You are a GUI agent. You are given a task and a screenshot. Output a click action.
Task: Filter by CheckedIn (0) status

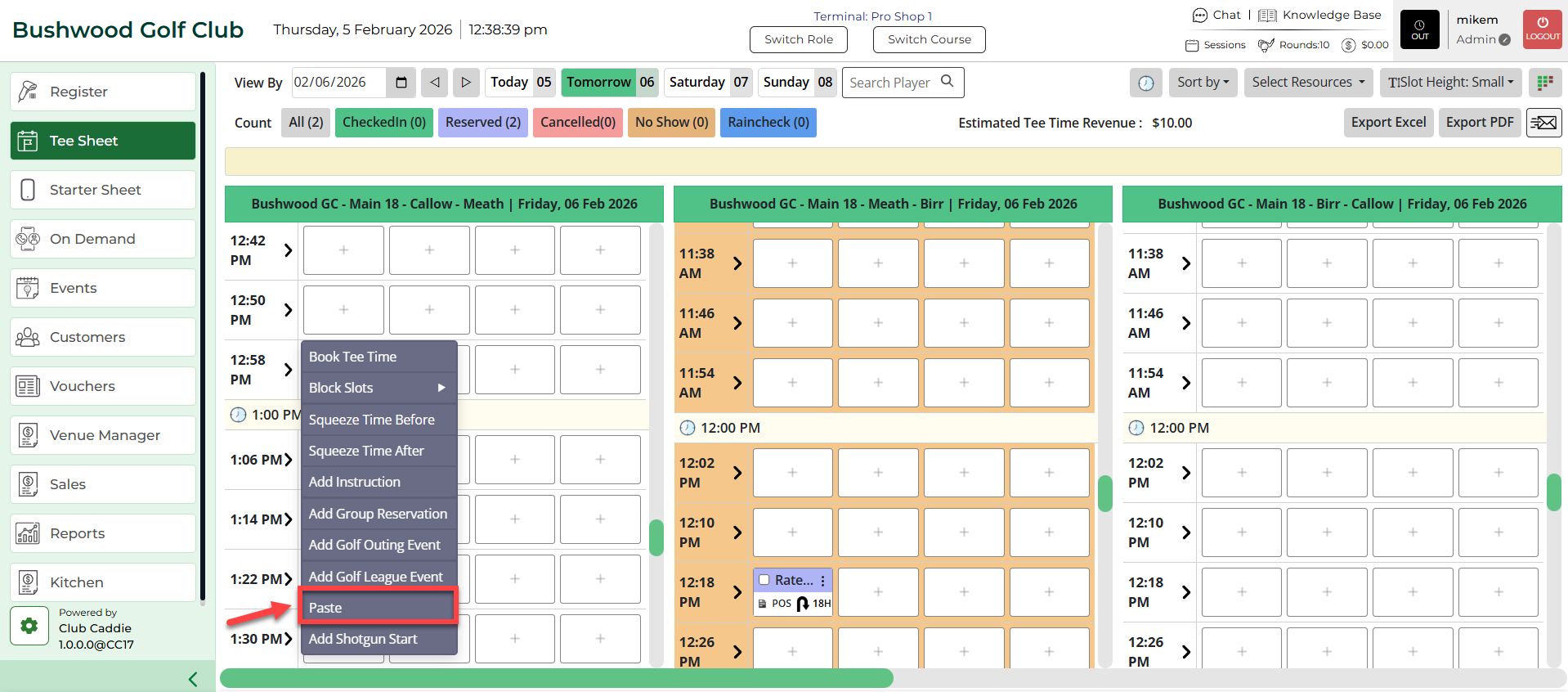click(383, 123)
